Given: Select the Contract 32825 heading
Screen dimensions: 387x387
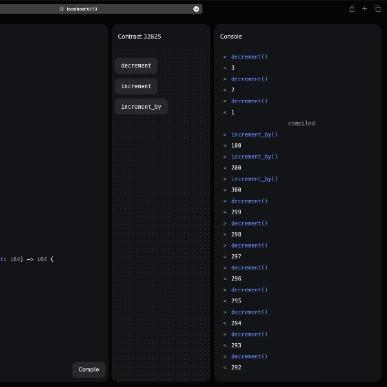Looking at the screenshot, I should pos(139,36).
